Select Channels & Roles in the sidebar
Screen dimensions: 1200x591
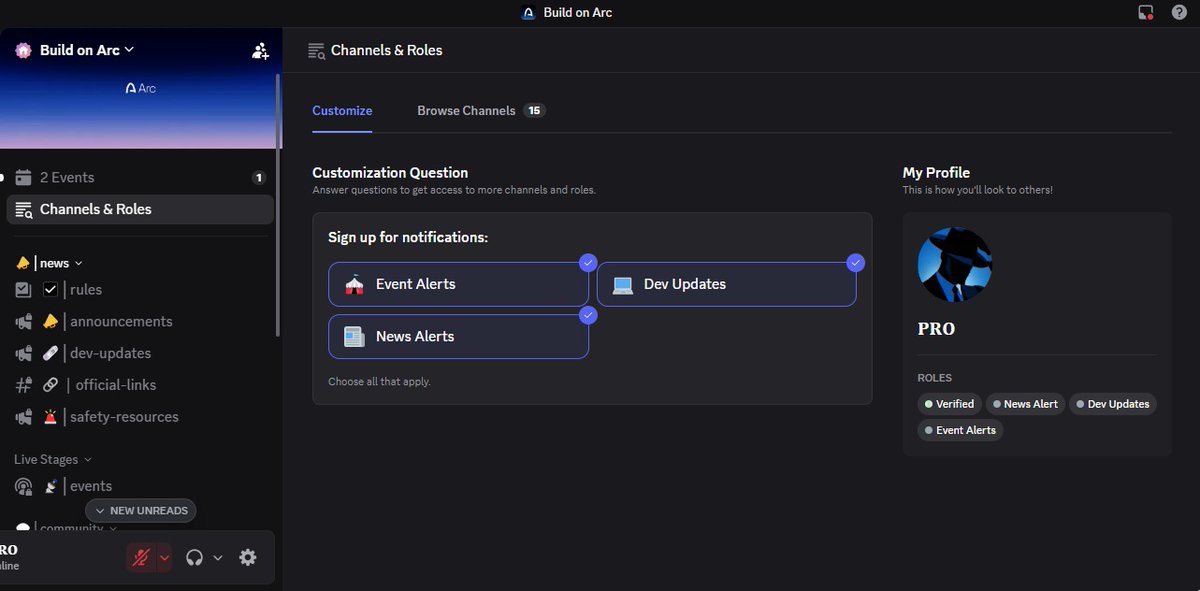point(140,209)
